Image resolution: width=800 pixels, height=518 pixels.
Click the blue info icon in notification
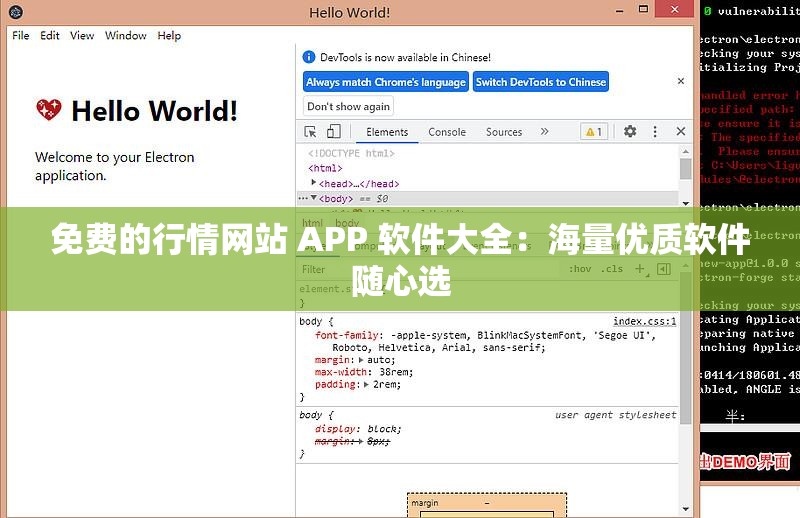[309, 57]
